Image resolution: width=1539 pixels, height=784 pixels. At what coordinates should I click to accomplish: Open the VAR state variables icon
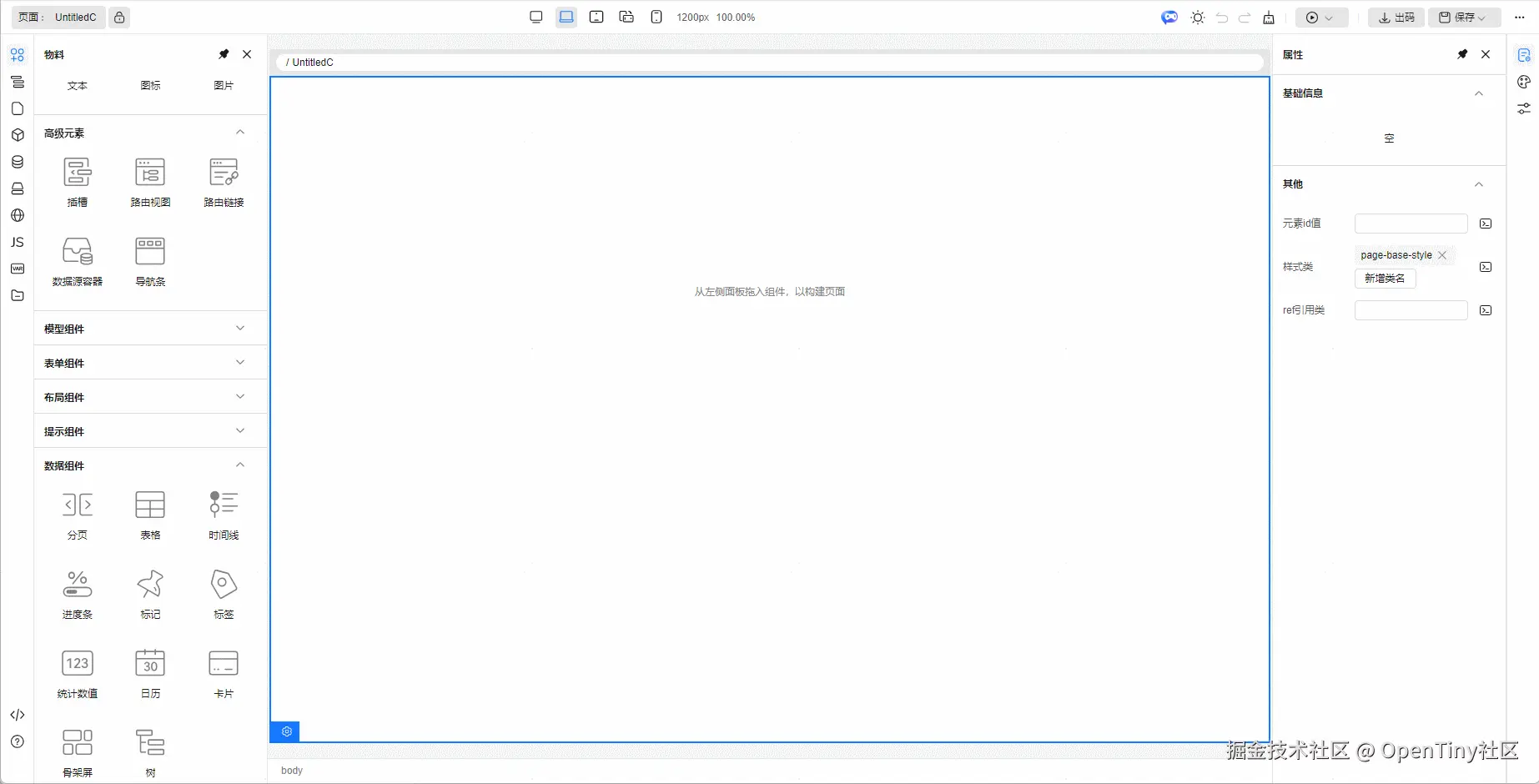18,269
